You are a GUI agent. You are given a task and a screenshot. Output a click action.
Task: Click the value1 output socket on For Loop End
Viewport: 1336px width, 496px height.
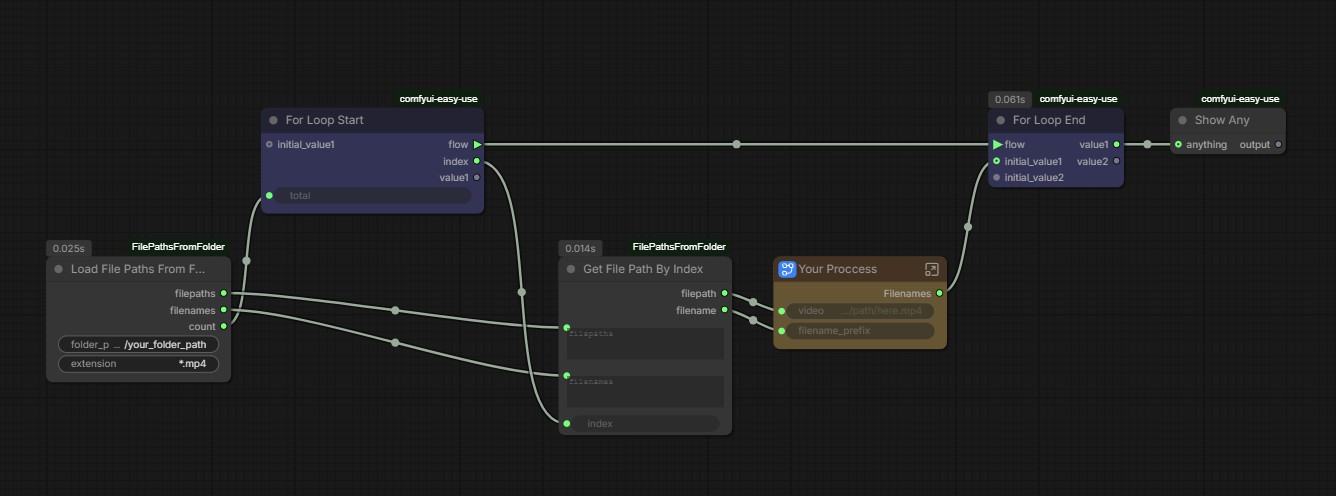[1116, 145]
